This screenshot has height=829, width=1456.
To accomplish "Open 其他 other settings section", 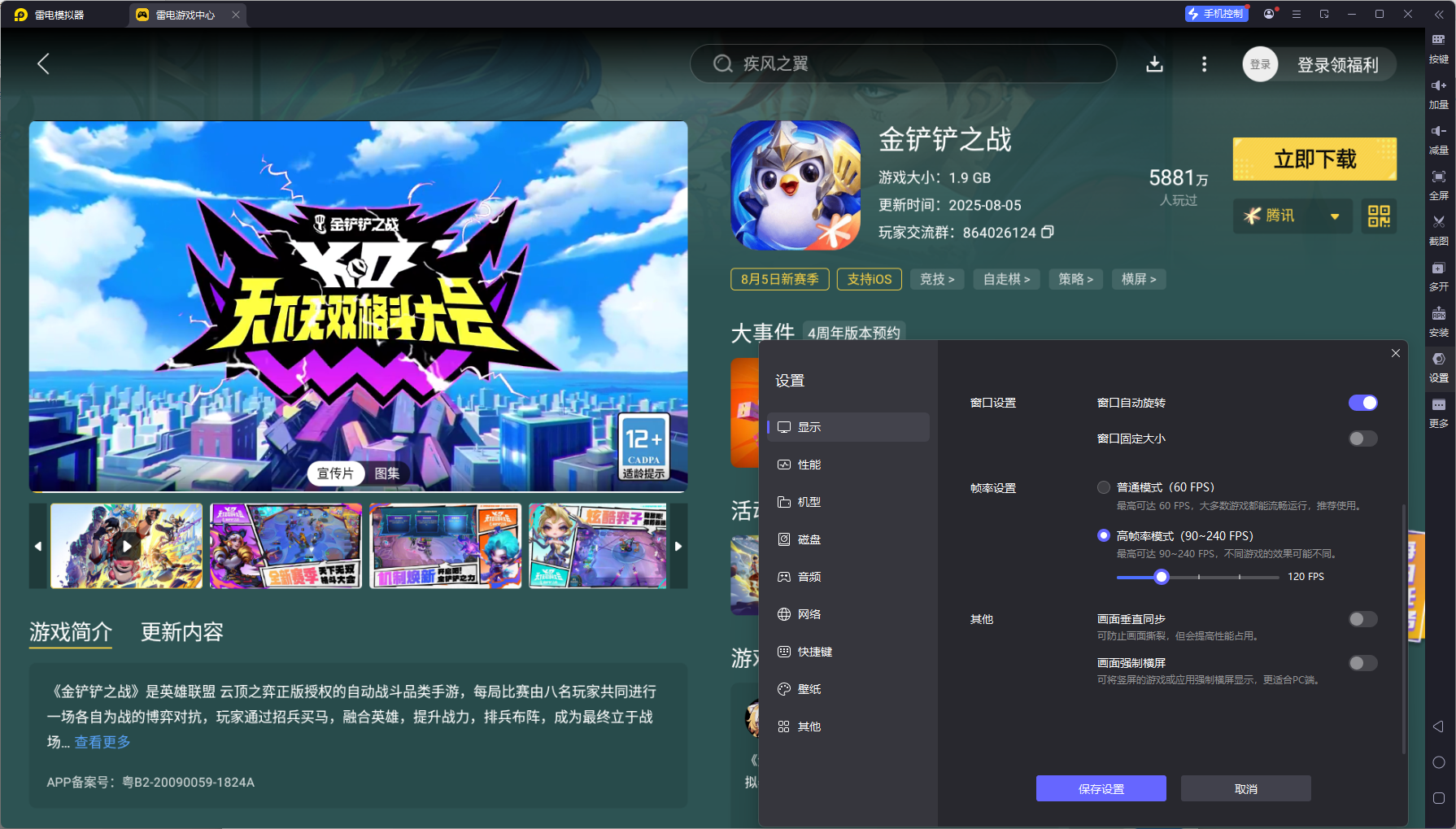I will tap(848, 726).
